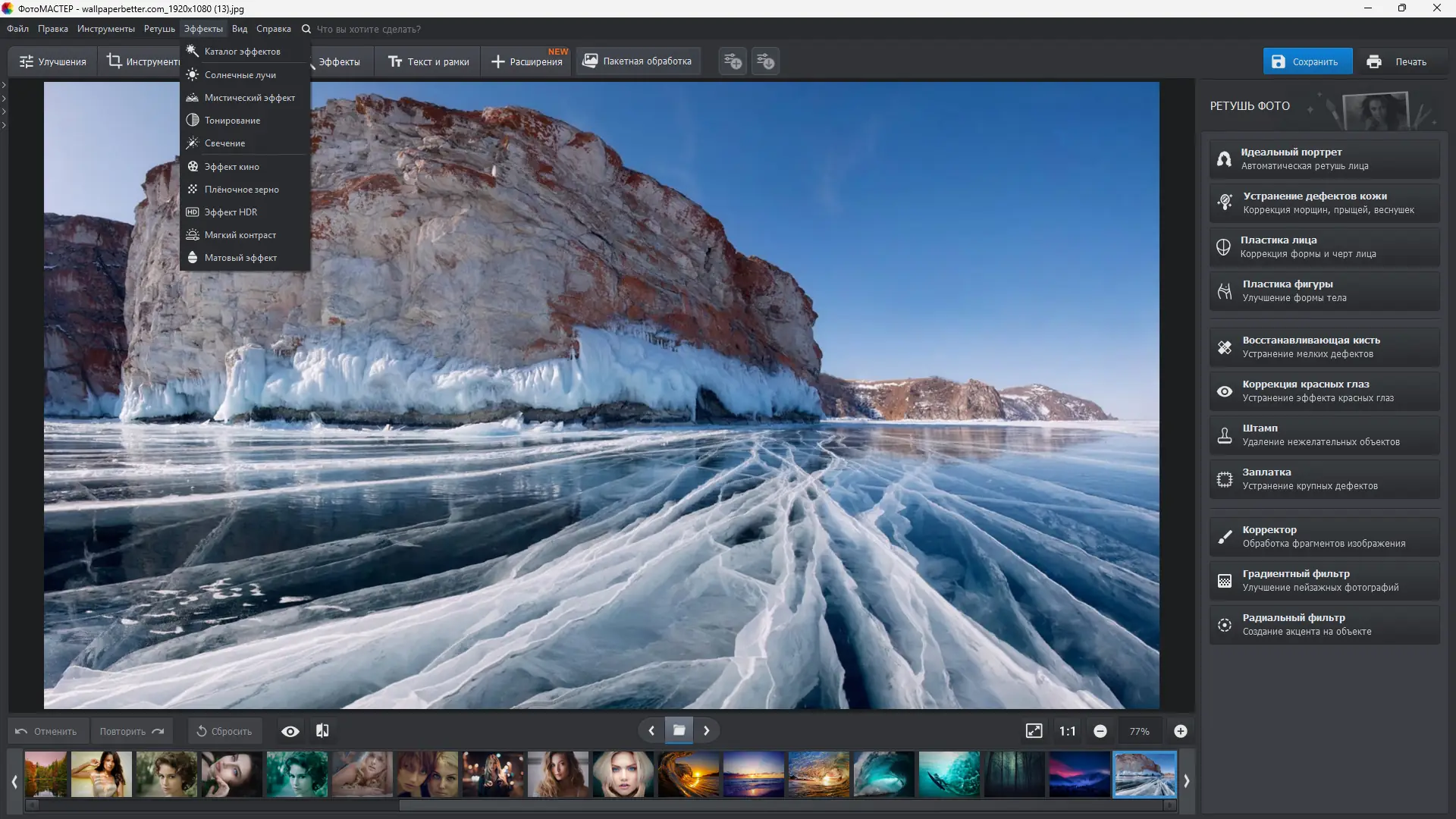Go to next photo arrow

point(706,730)
